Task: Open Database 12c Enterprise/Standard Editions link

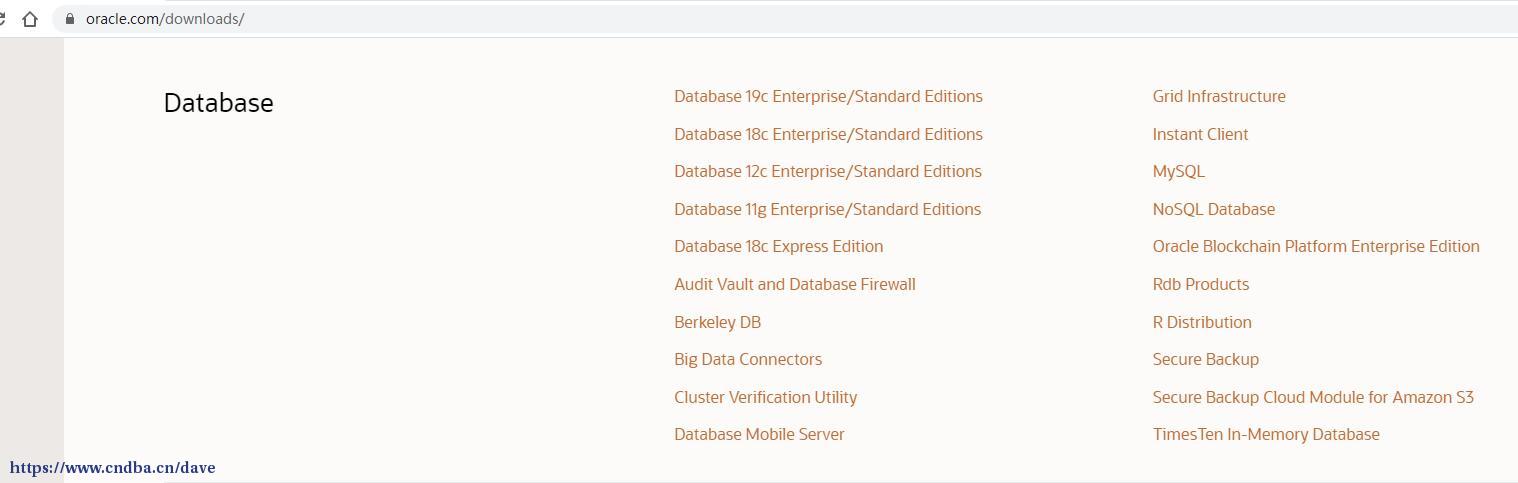Action: 828,172
